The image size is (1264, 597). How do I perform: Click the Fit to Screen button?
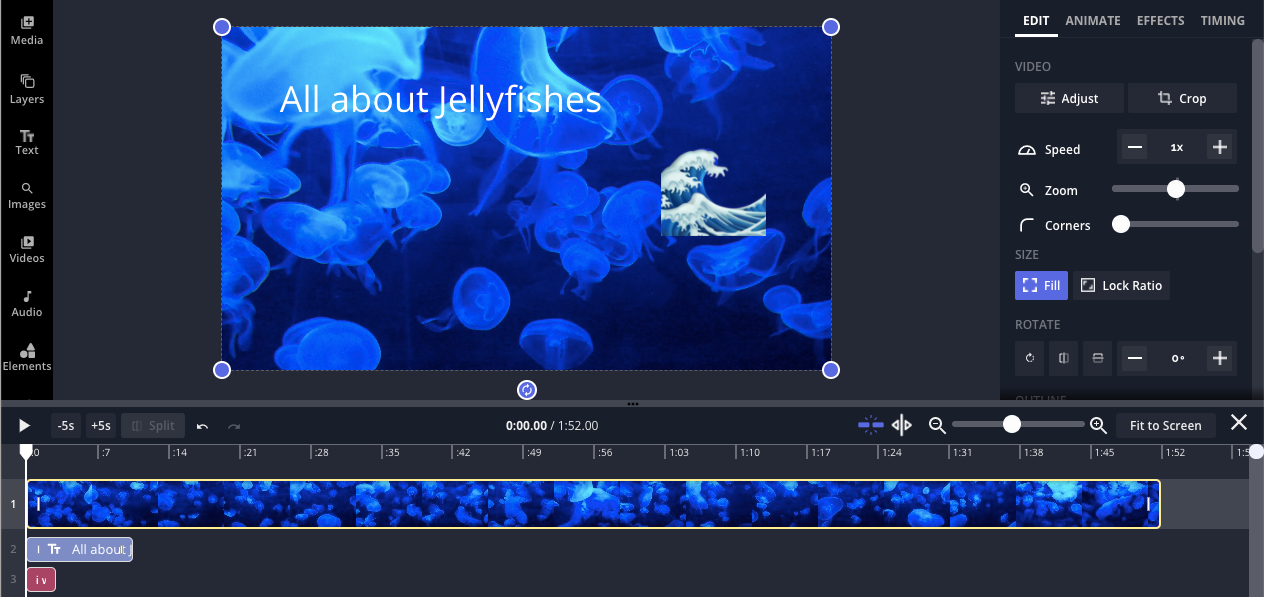point(1165,425)
